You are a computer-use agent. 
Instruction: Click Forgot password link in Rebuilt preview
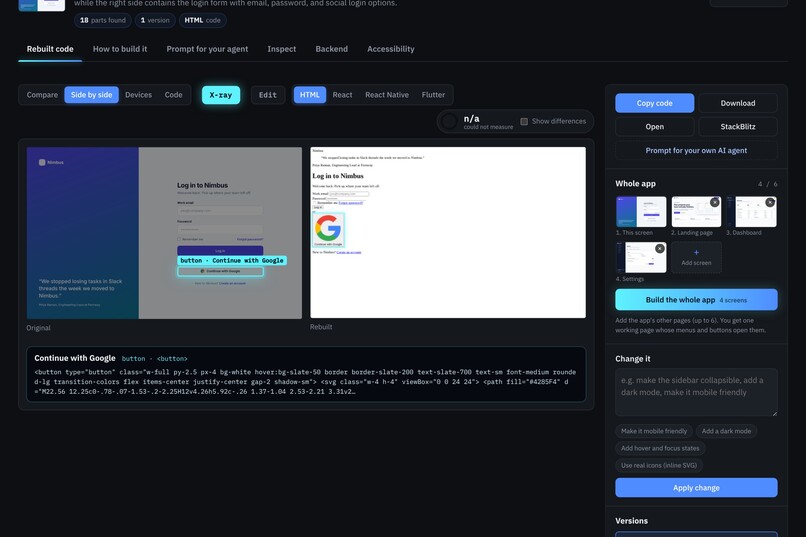click(x=351, y=203)
